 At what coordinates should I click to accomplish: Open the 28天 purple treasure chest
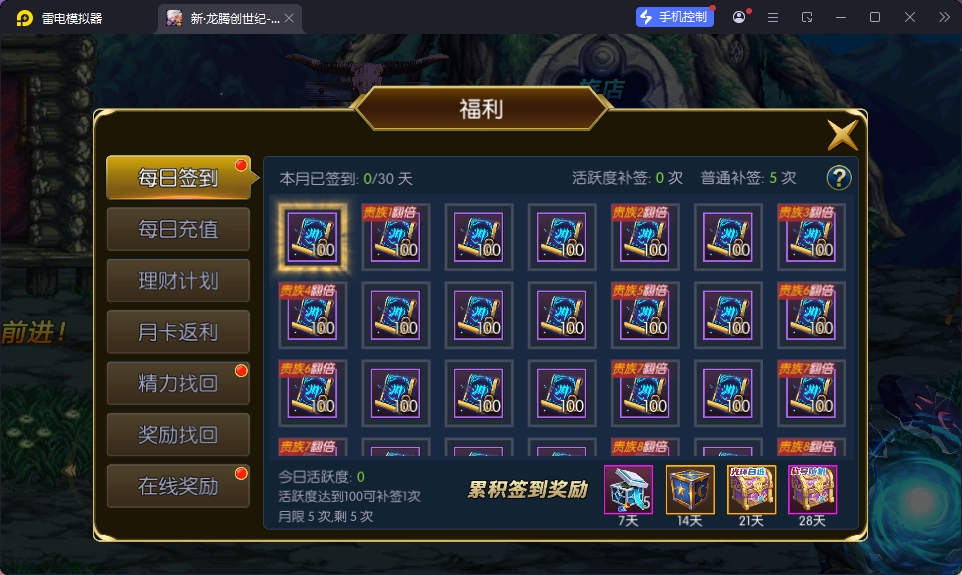pos(812,489)
